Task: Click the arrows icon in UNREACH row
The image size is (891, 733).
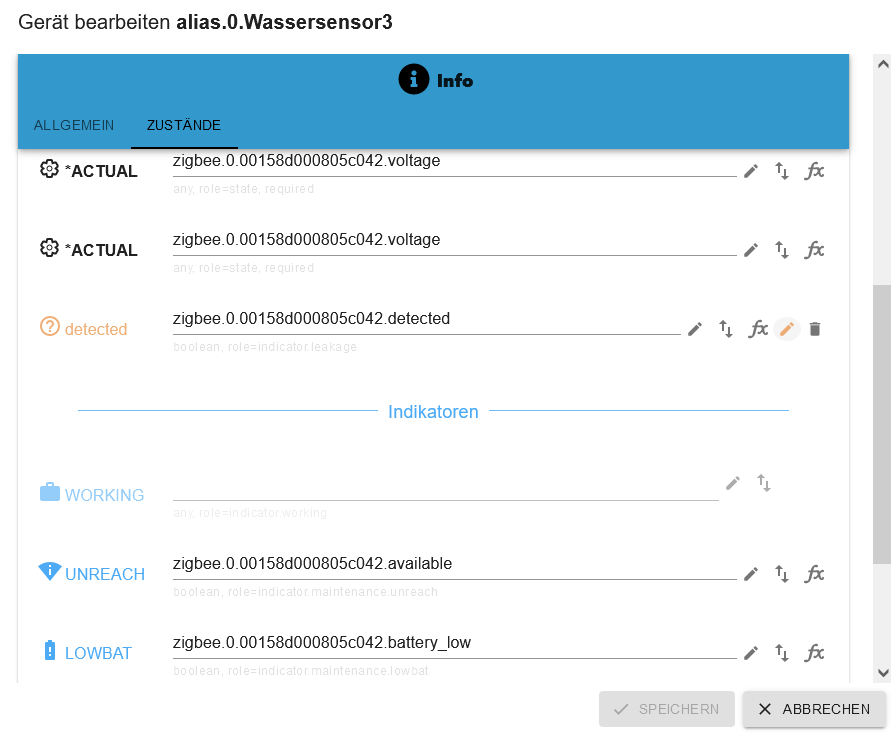Action: (x=782, y=574)
